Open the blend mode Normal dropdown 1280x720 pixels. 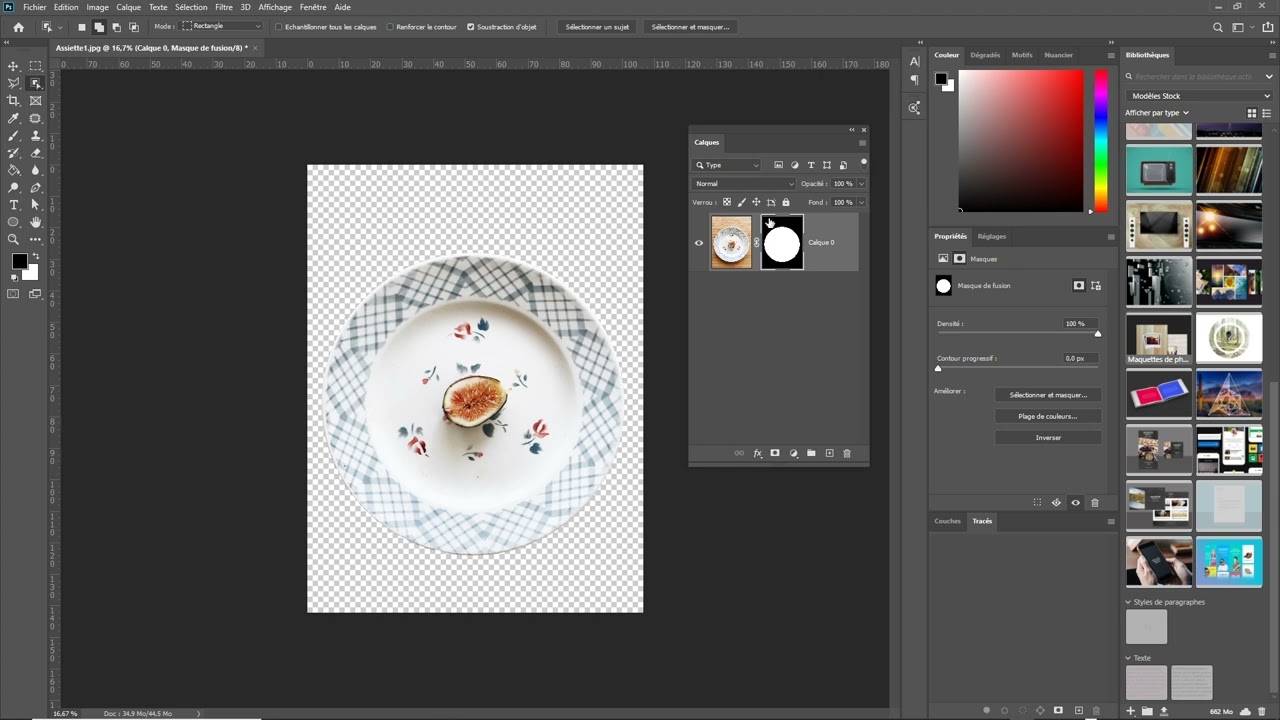[743, 184]
